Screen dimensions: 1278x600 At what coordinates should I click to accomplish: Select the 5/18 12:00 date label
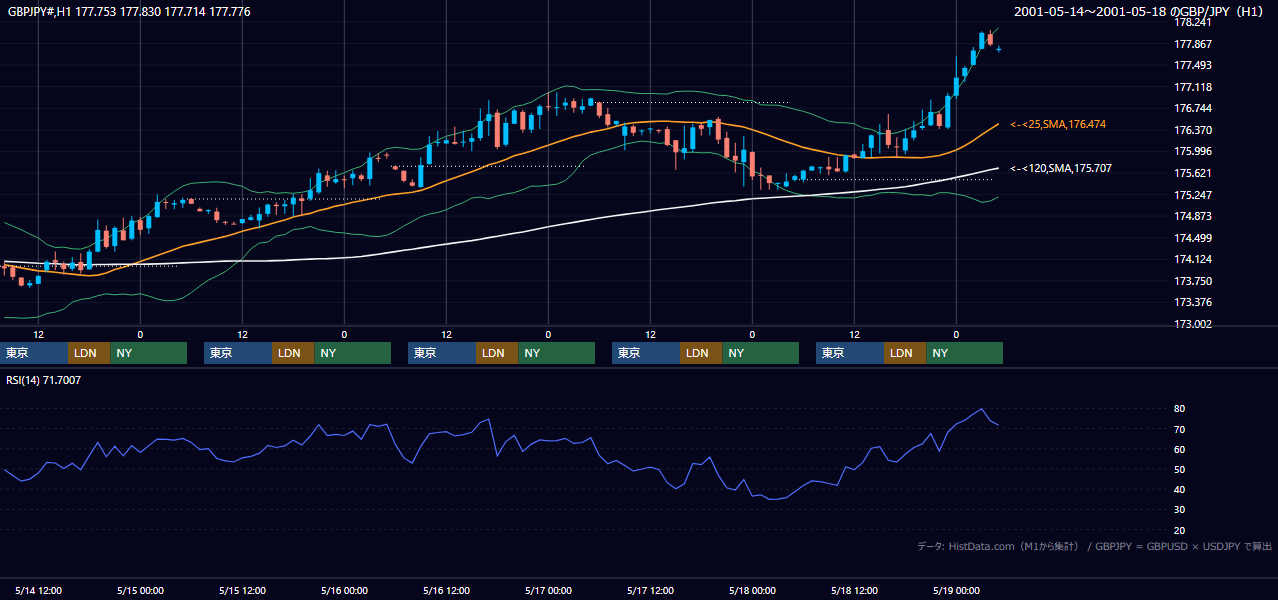854,590
